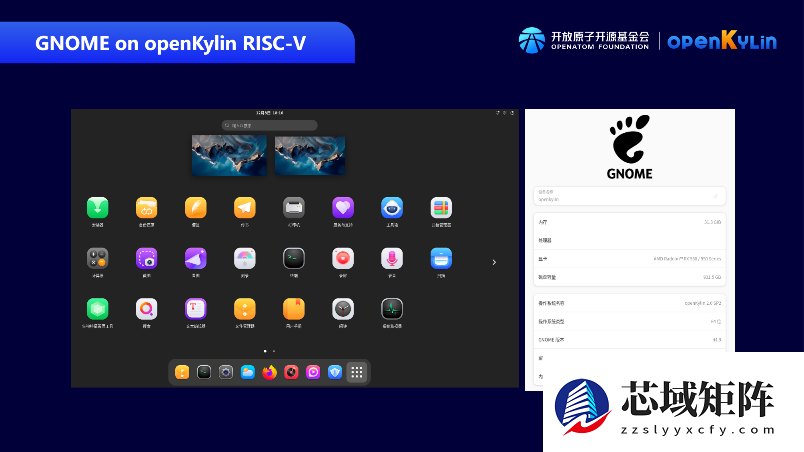Click the "GNOME on openKylin RISC-V" title
804x452 pixels.
[170, 43]
